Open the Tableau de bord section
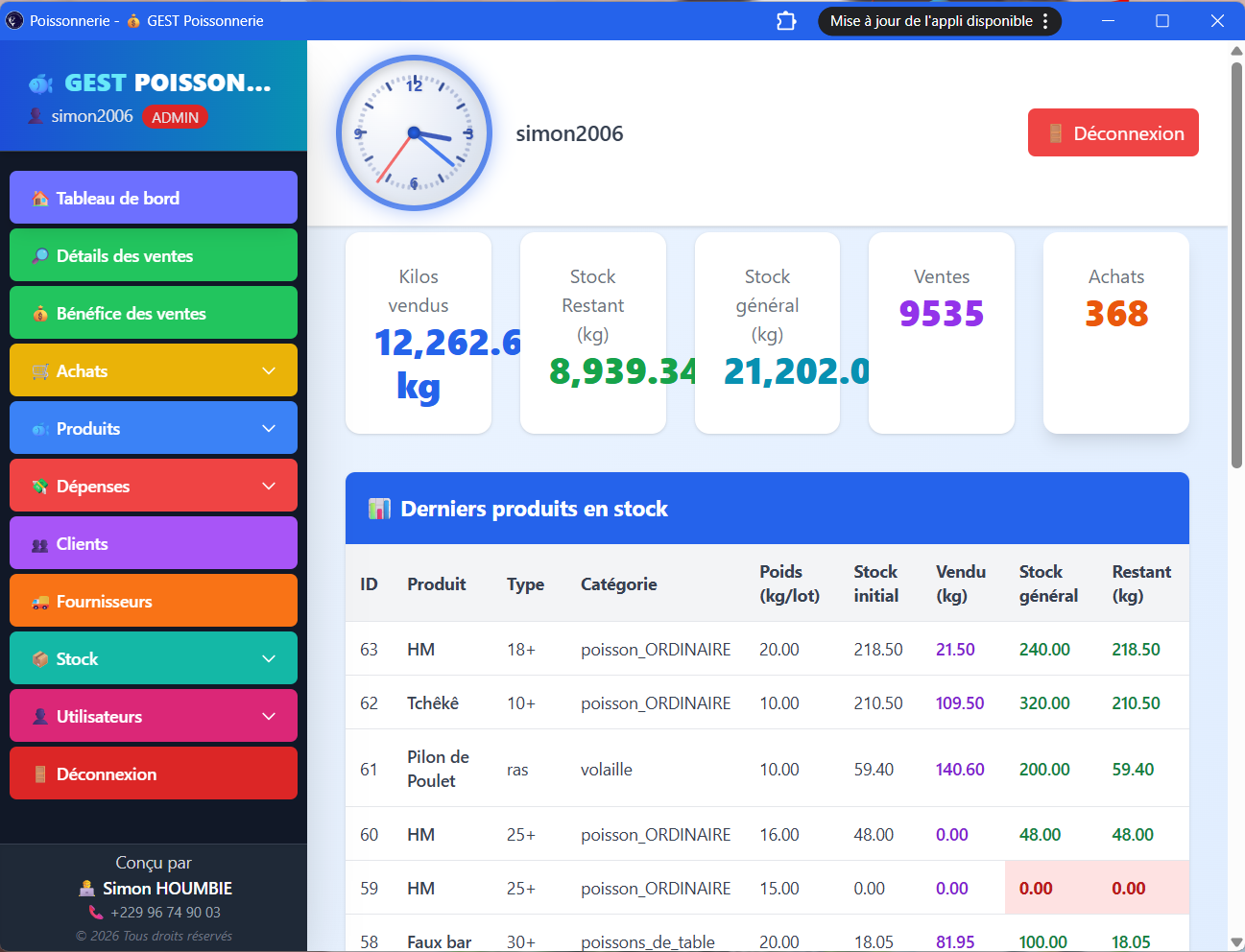 point(153,197)
